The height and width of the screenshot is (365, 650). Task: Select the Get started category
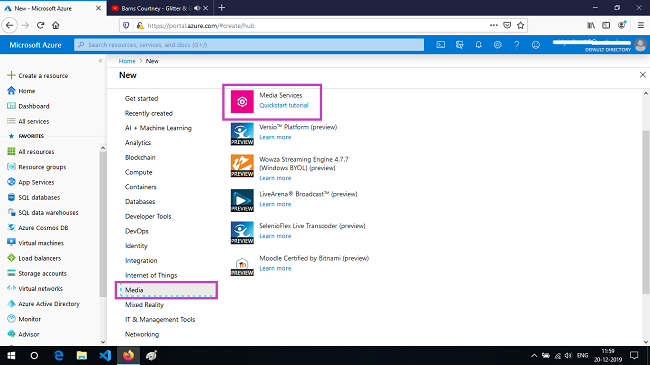pos(141,98)
